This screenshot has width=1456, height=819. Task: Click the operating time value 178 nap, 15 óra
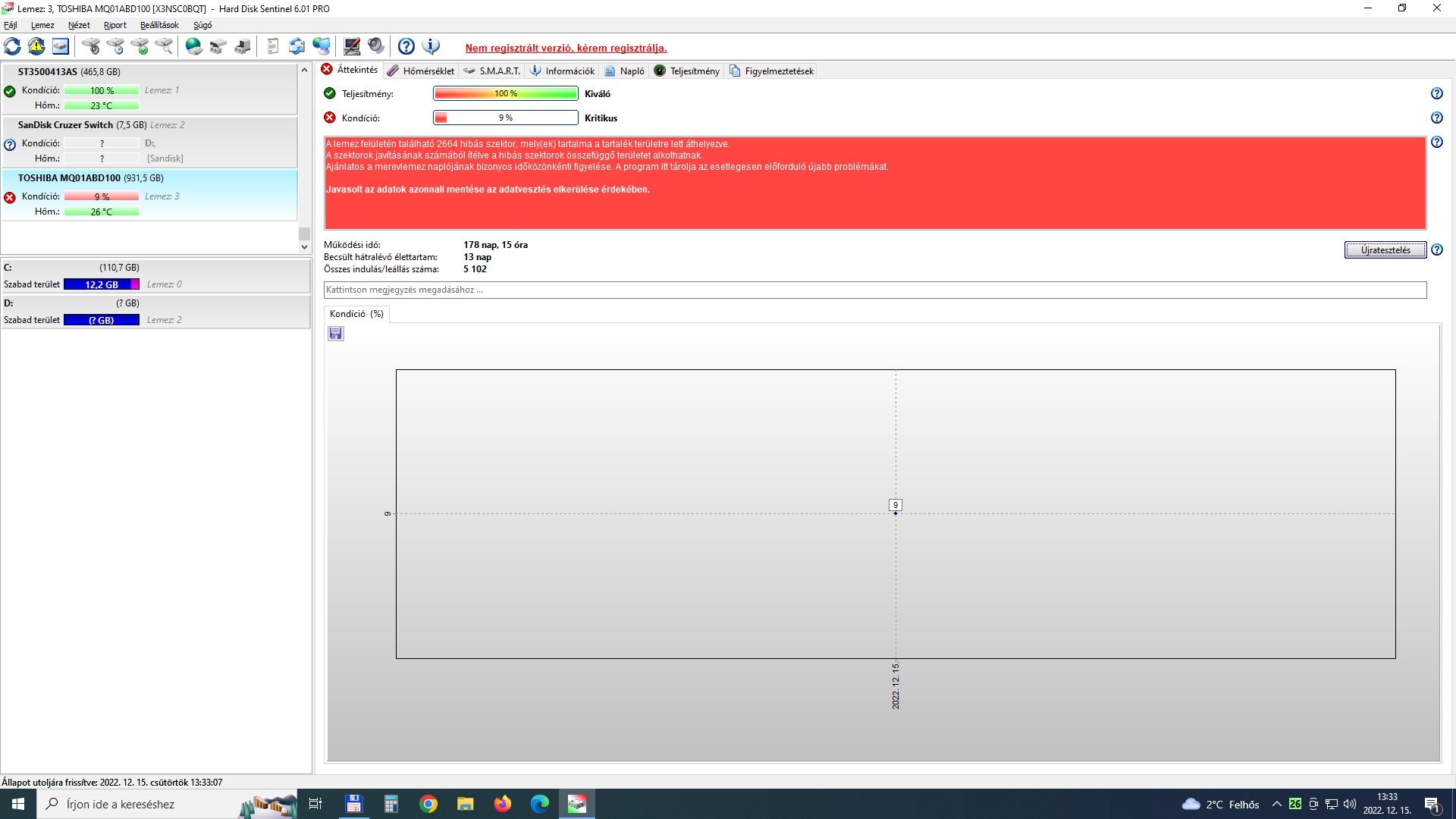[496, 245]
